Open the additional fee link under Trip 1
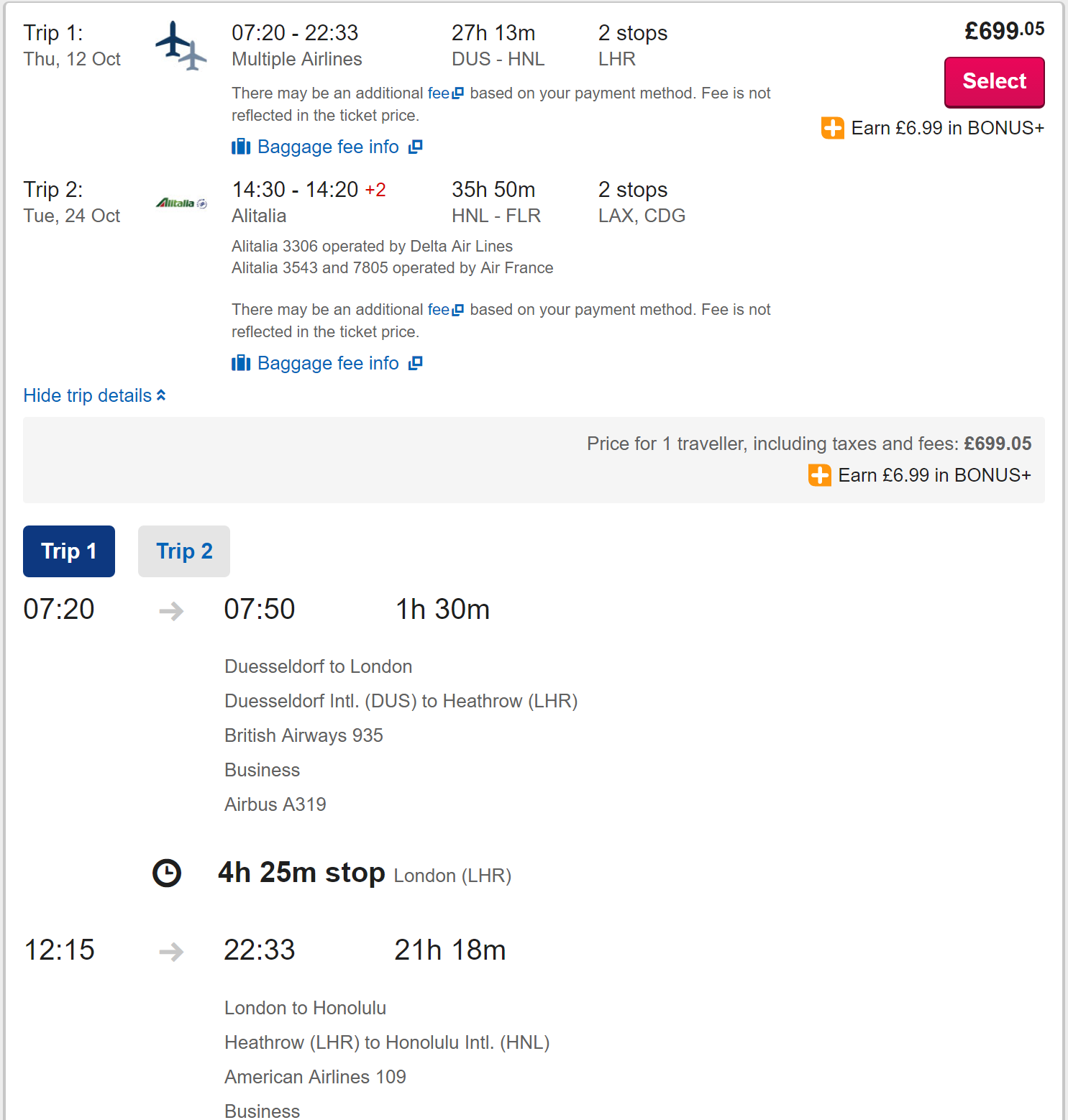The image size is (1068, 1120). point(439,93)
